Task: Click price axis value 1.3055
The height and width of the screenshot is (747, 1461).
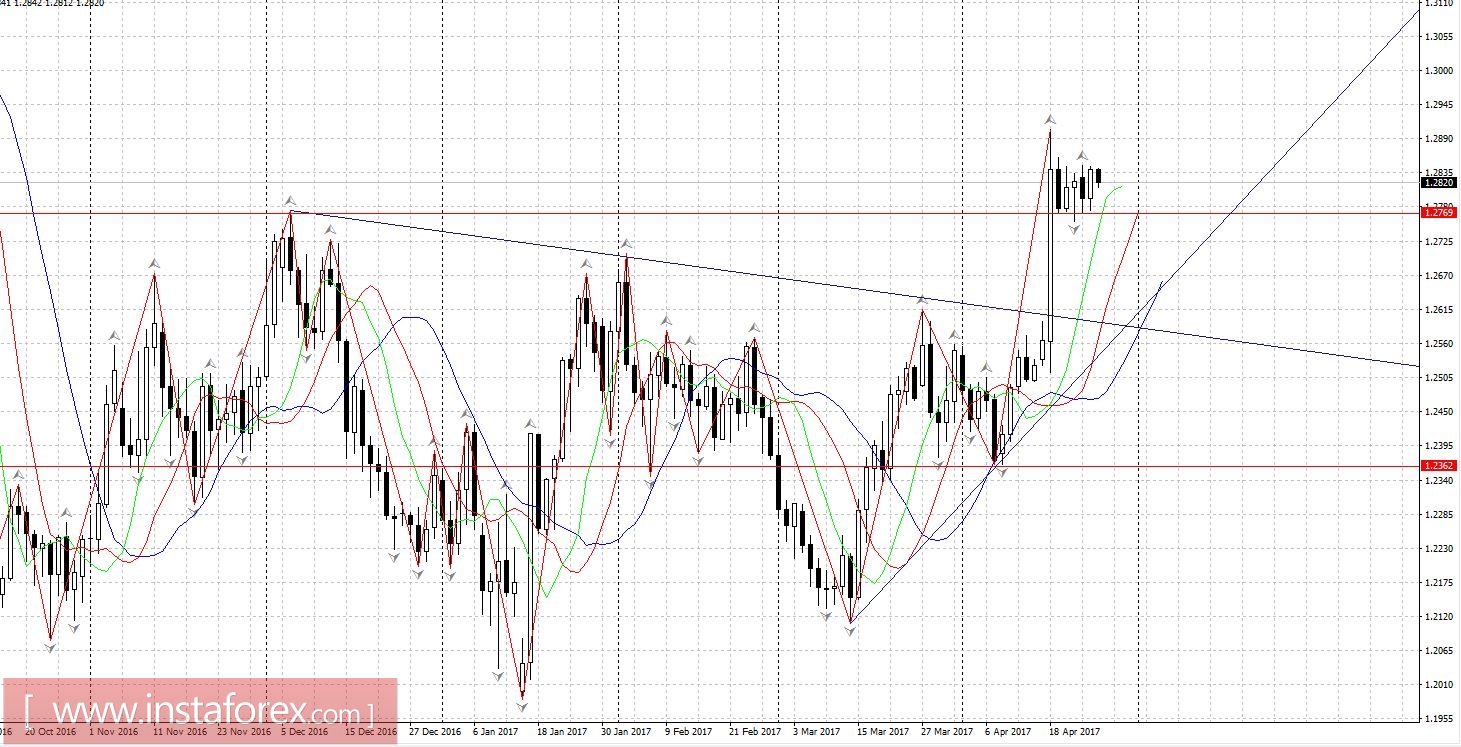Action: point(1439,37)
